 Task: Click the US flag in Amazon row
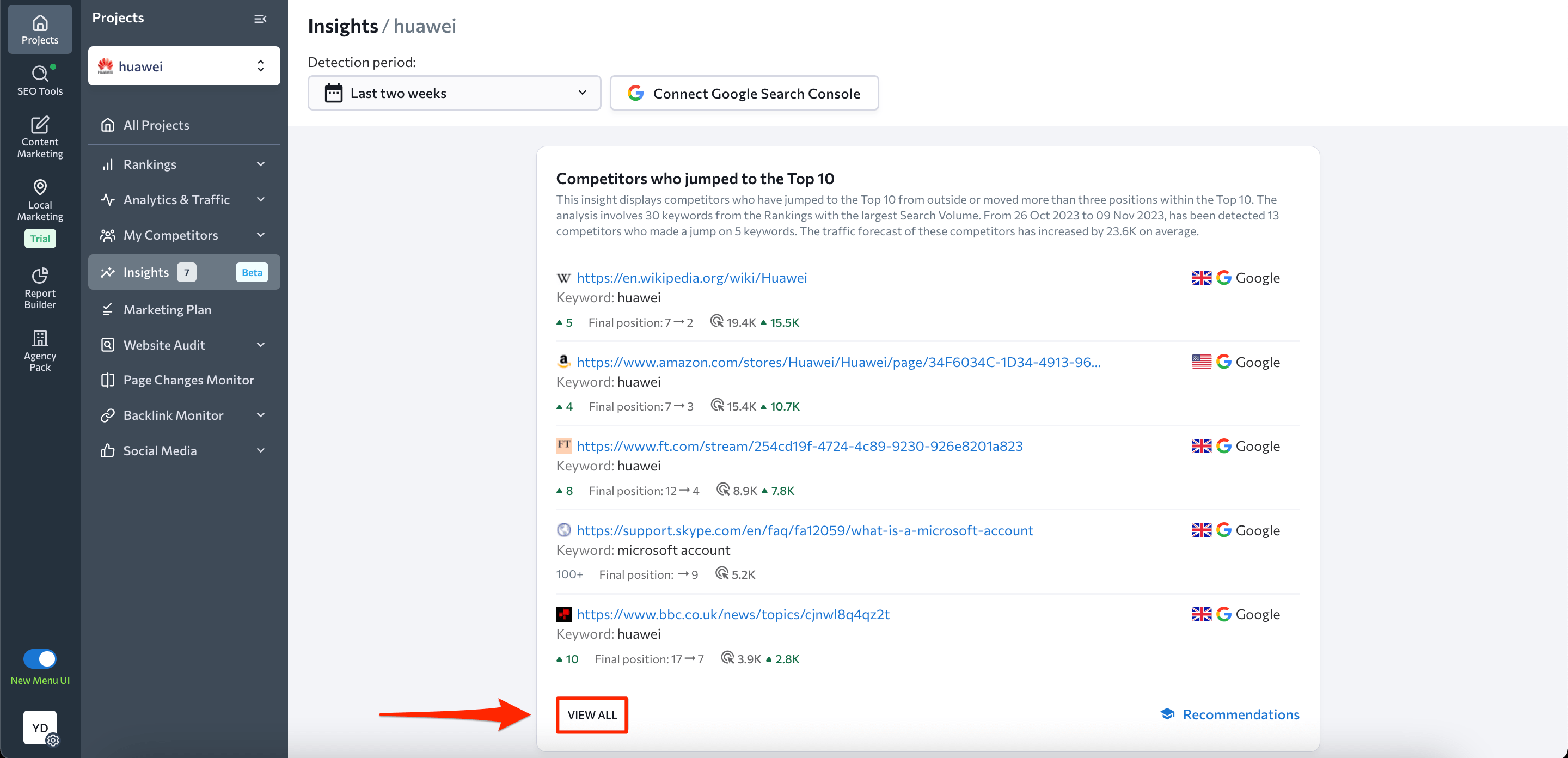(x=1201, y=362)
